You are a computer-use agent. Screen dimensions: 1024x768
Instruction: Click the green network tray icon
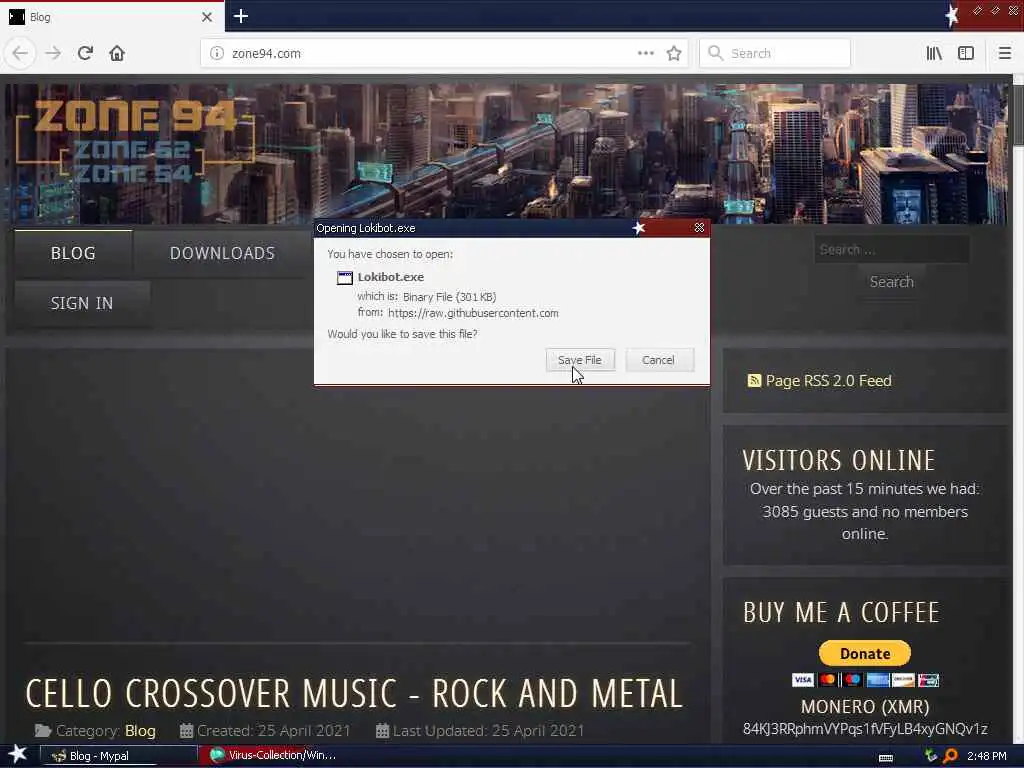[x=931, y=756]
